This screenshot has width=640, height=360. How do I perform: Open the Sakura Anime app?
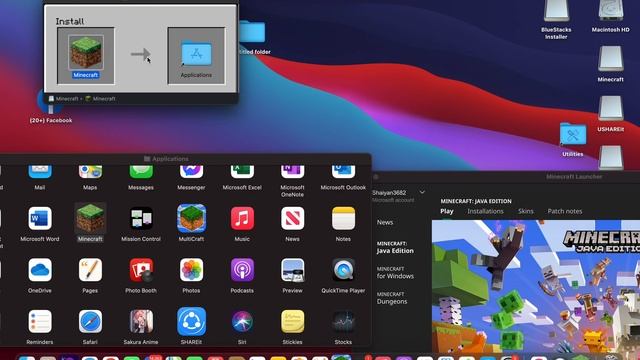click(141, 322)
